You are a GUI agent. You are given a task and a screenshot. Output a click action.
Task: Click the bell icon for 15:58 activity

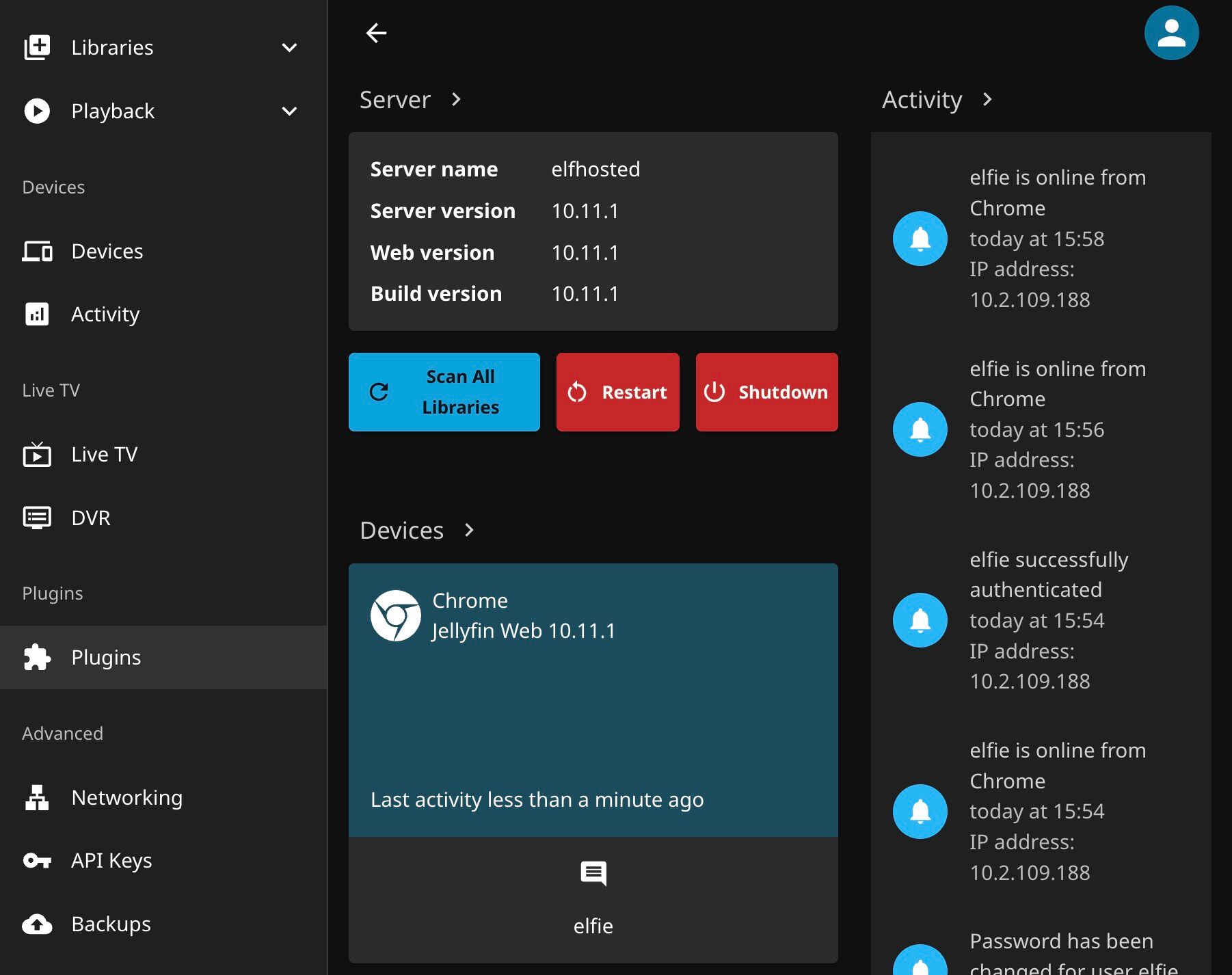click(x=920, y=238)
